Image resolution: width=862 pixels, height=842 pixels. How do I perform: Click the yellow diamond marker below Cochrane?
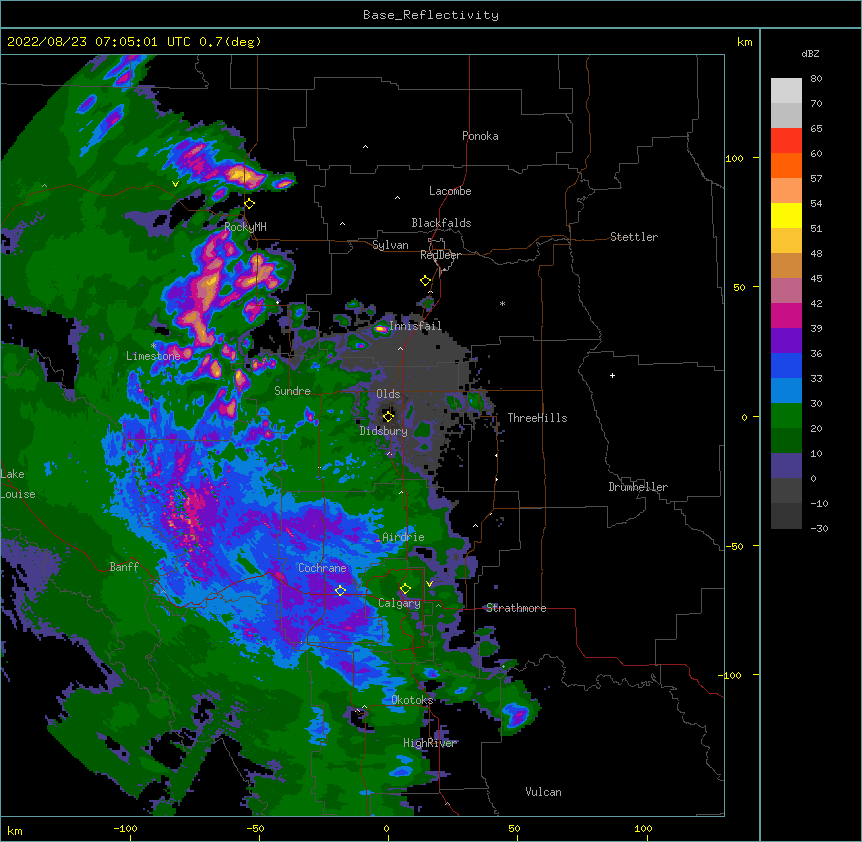pyautogui.click(x=340, y=591)
